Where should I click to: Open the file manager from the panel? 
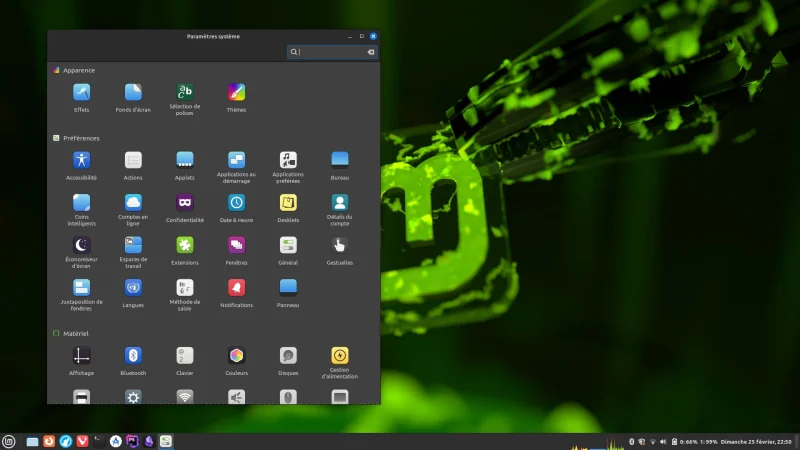(32, 441)
